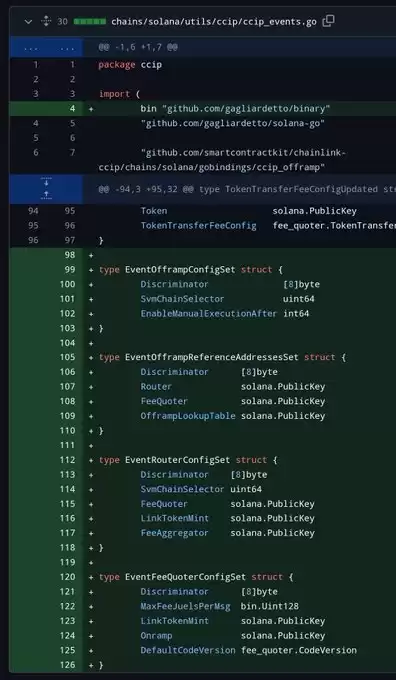396x680 pixels.
Task: Click new line number 126
Action: 68,665
